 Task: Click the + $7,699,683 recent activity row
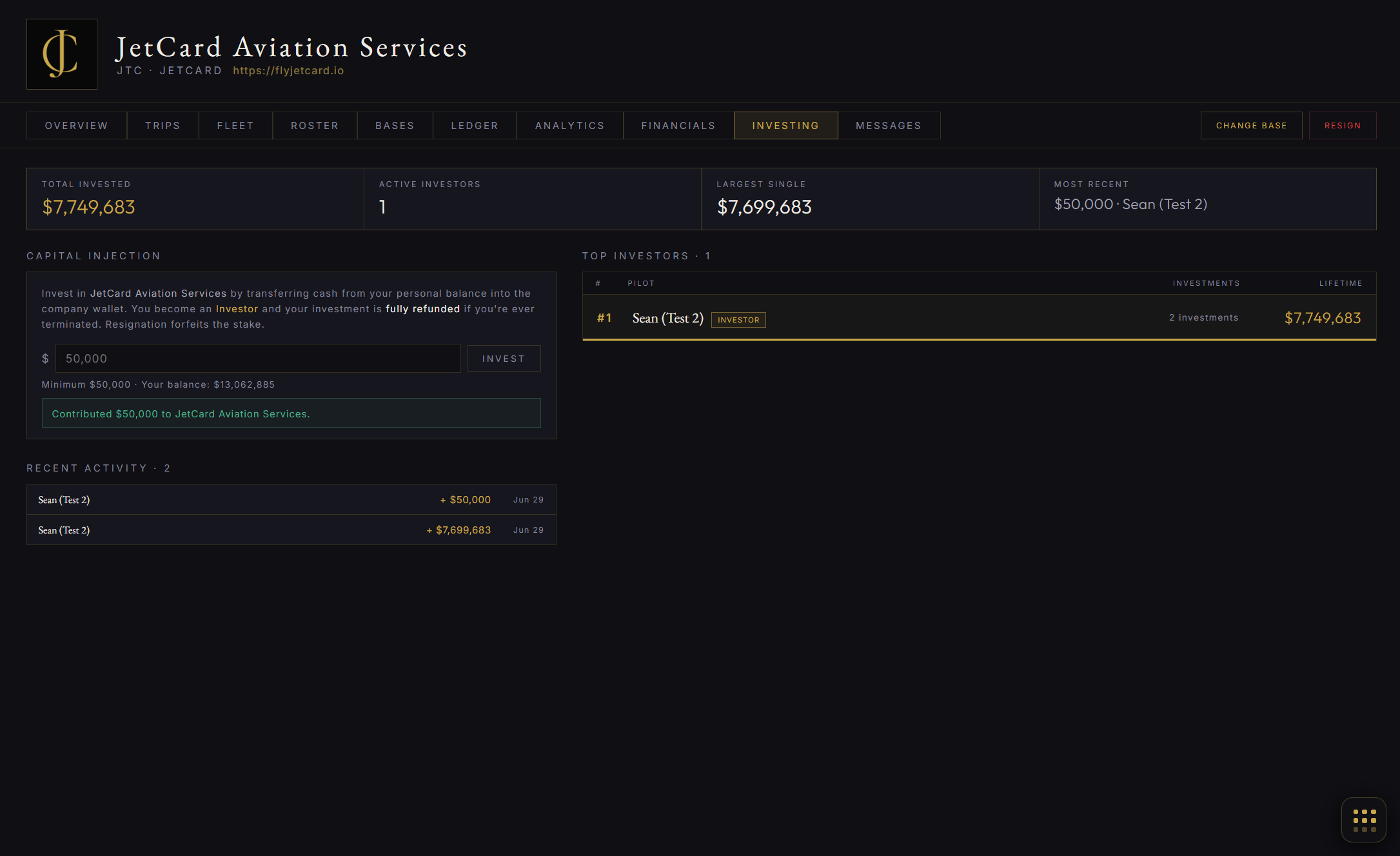tap(291, 530)
